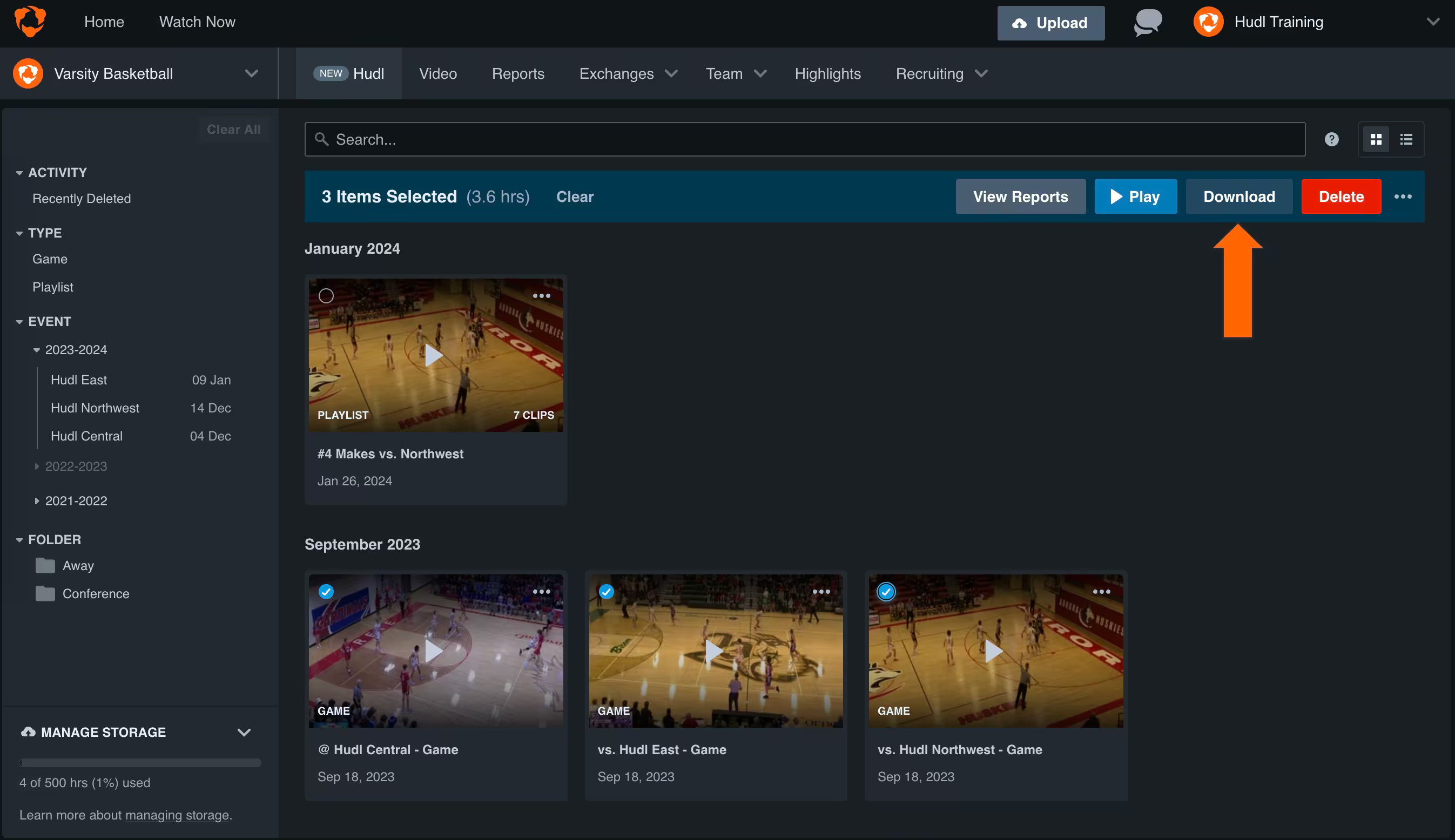This screenshot has width=1455, height=840.
Task: Download the selected items
Action: 1238,197
